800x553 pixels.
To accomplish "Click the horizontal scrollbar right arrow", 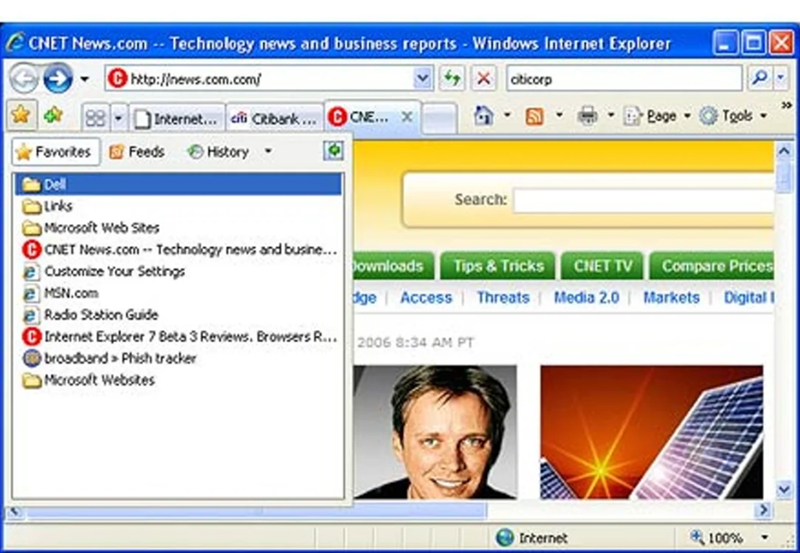I will coord(763,510).
